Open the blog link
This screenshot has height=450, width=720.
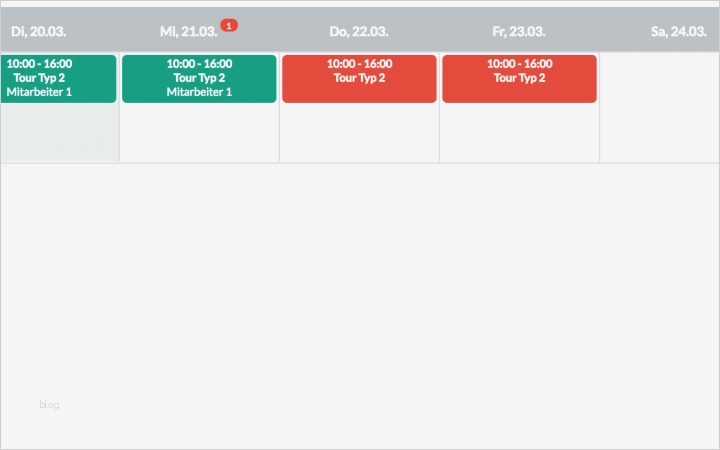[x=50, y=405]
